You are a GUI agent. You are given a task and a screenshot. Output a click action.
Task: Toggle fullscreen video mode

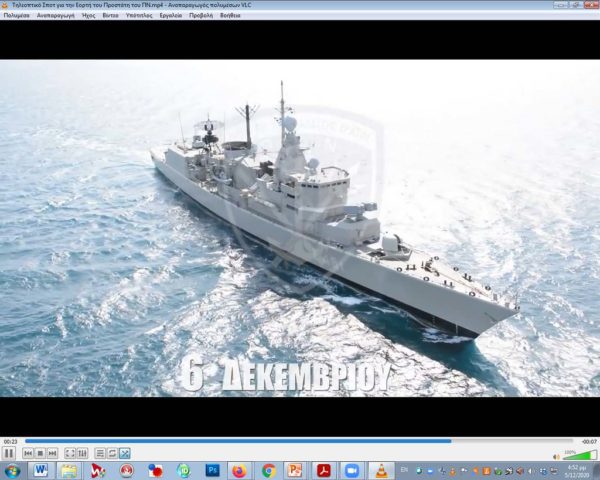tap(70, 453)
